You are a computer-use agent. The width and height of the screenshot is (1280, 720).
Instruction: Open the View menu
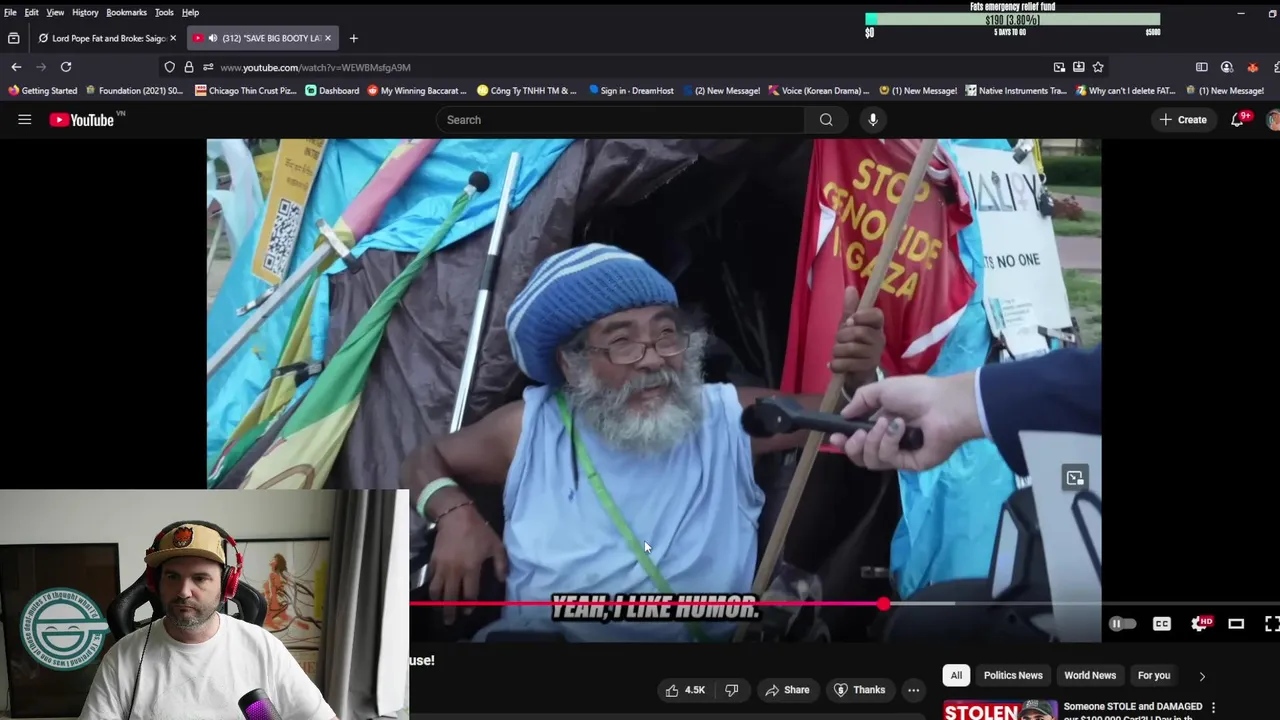pyautogui.click(x=55, y=12)
